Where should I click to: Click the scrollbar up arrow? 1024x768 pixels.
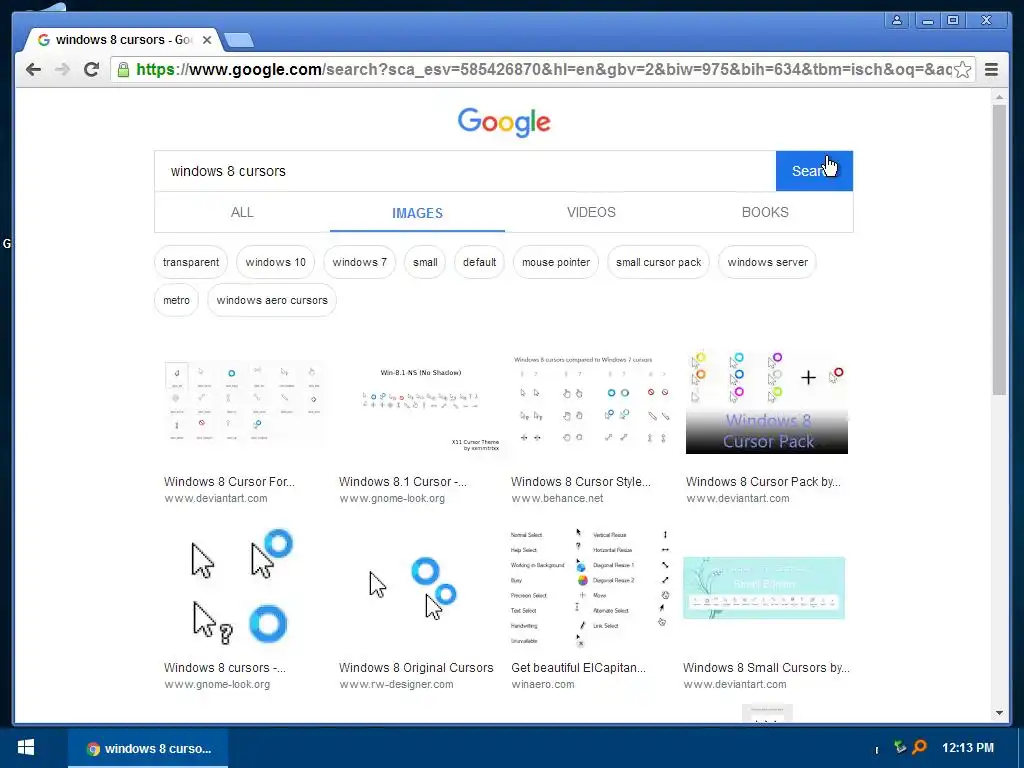click(x=999, y=97)
